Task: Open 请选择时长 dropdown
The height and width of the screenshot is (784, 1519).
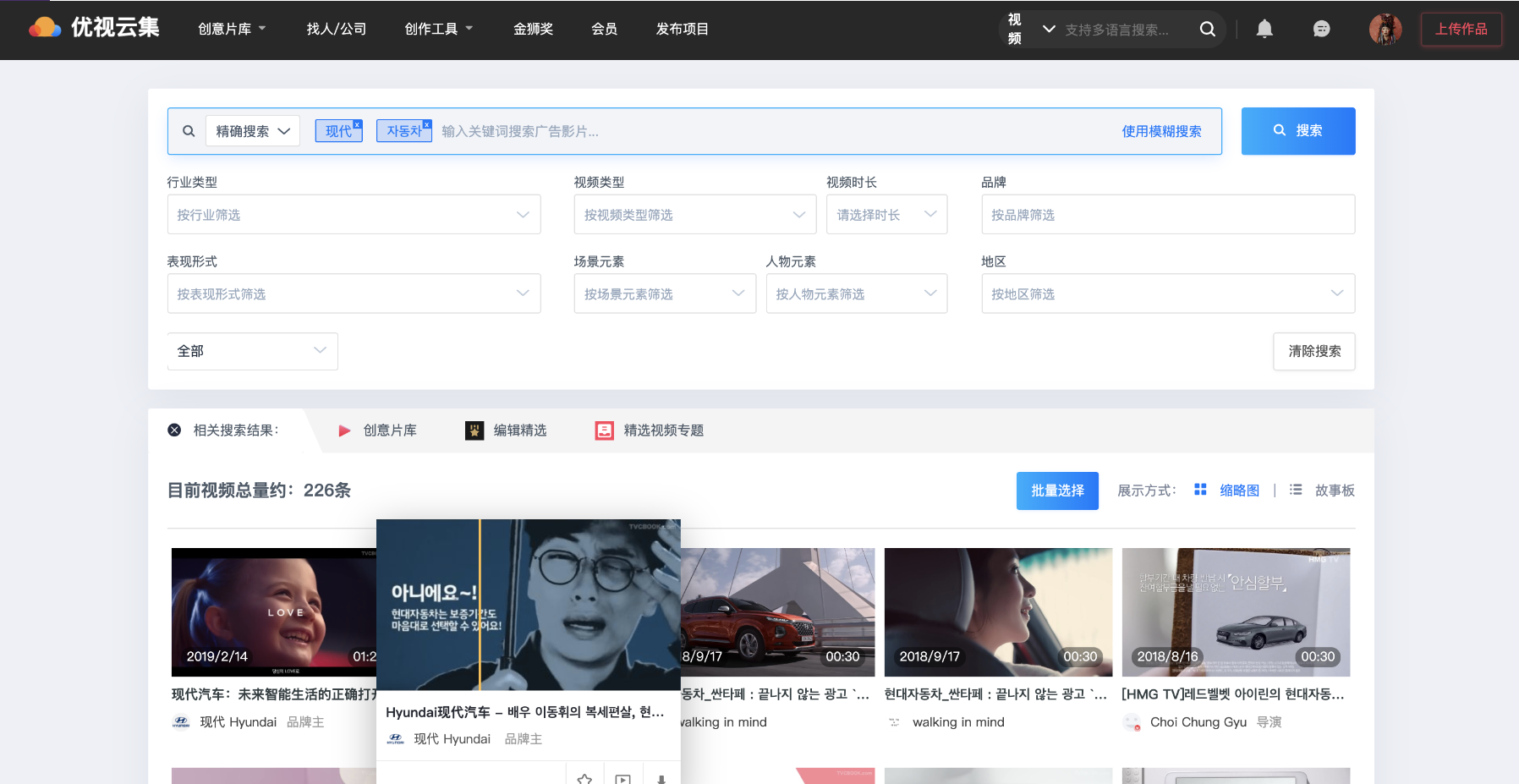Action: pyautogui.click(x=886, y=215)
